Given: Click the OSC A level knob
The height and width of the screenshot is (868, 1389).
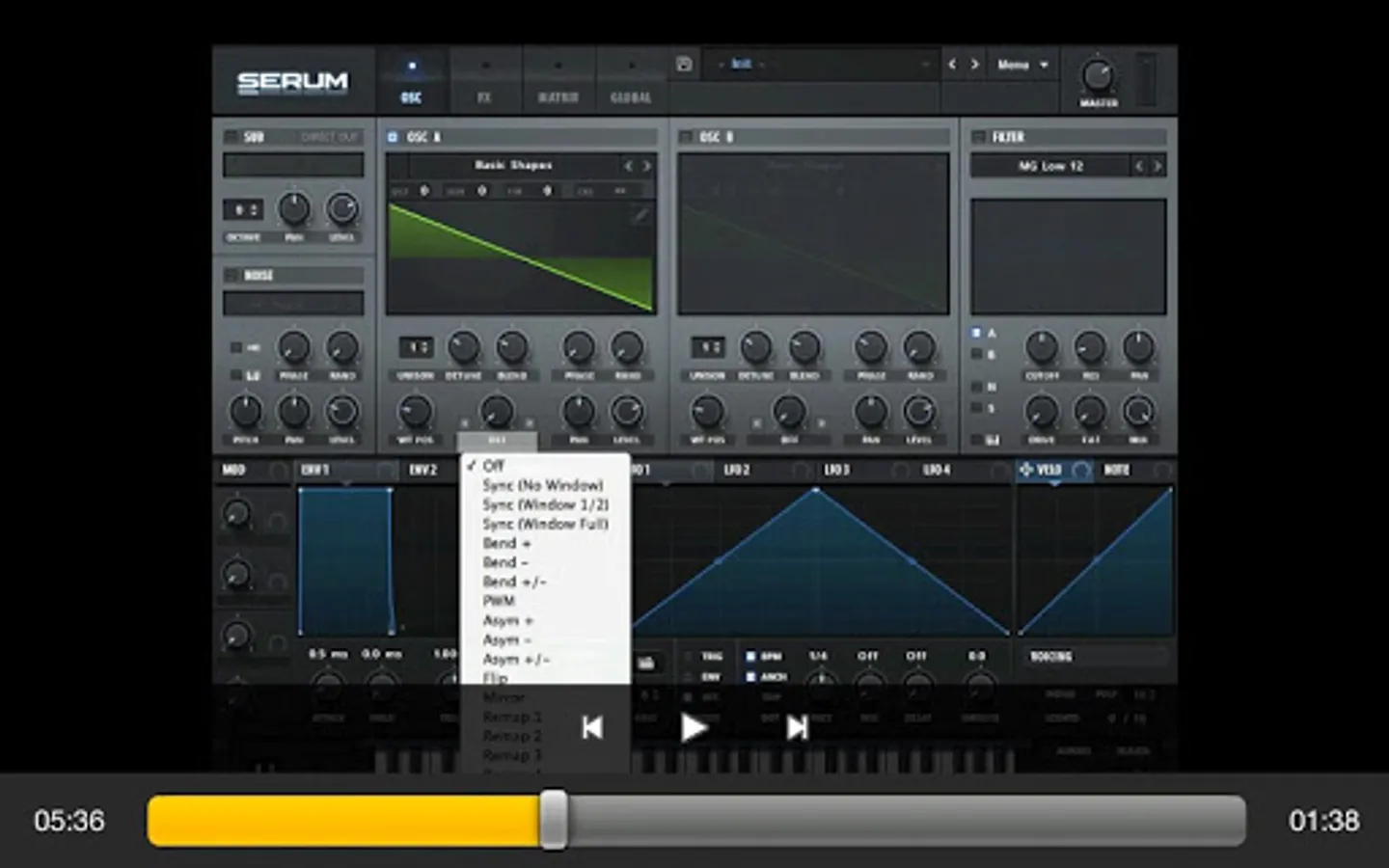Looking at the screenshot, I should coord(627,412).
